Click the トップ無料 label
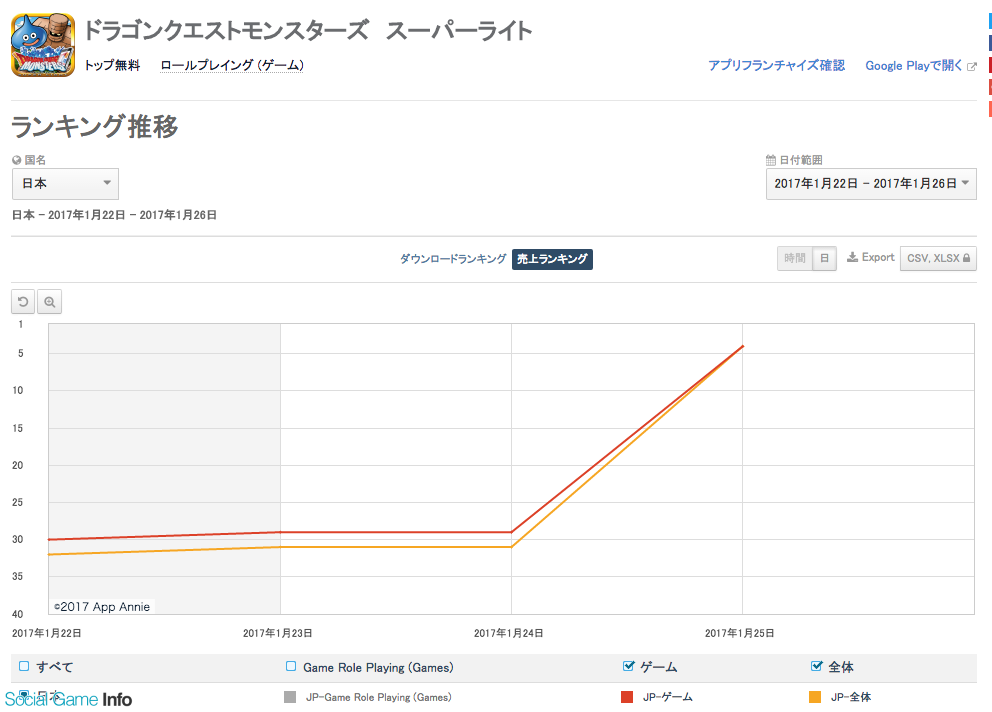This screenshot has width=992, height=712. (112, 65)
